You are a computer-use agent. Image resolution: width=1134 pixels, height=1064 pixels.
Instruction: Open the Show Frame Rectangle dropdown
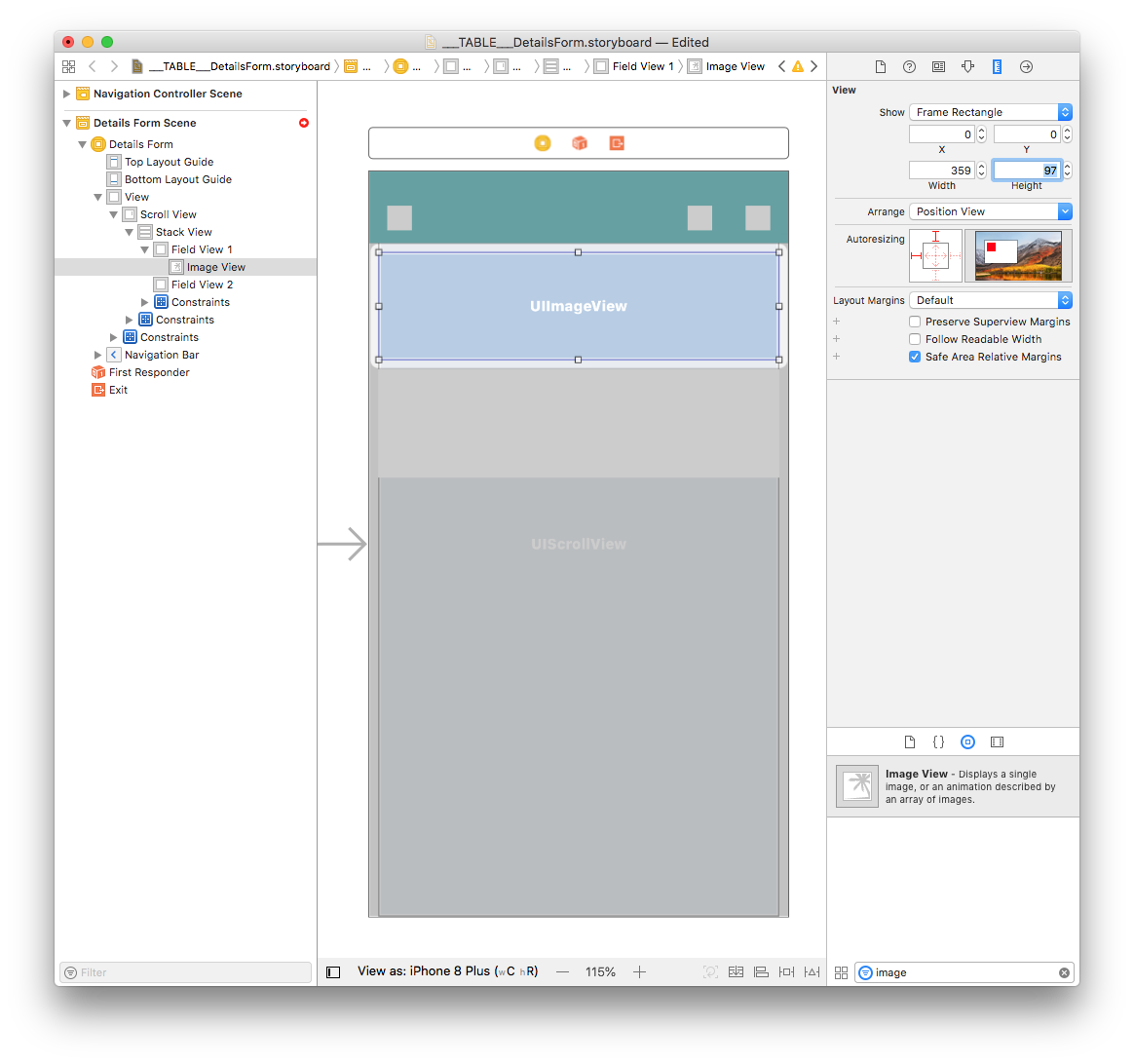990,112
